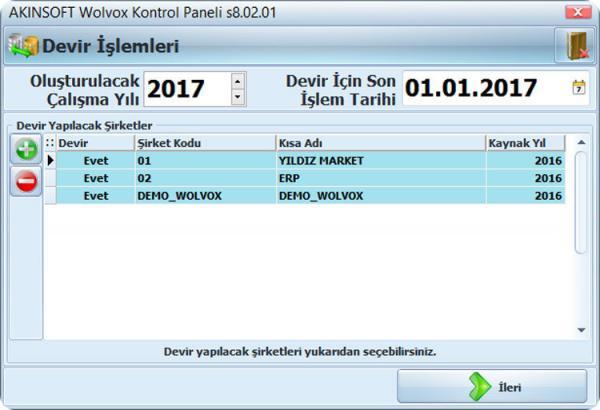Sort by the Devir column header
This screenshot has height=410, width=600.
(95, 143)
